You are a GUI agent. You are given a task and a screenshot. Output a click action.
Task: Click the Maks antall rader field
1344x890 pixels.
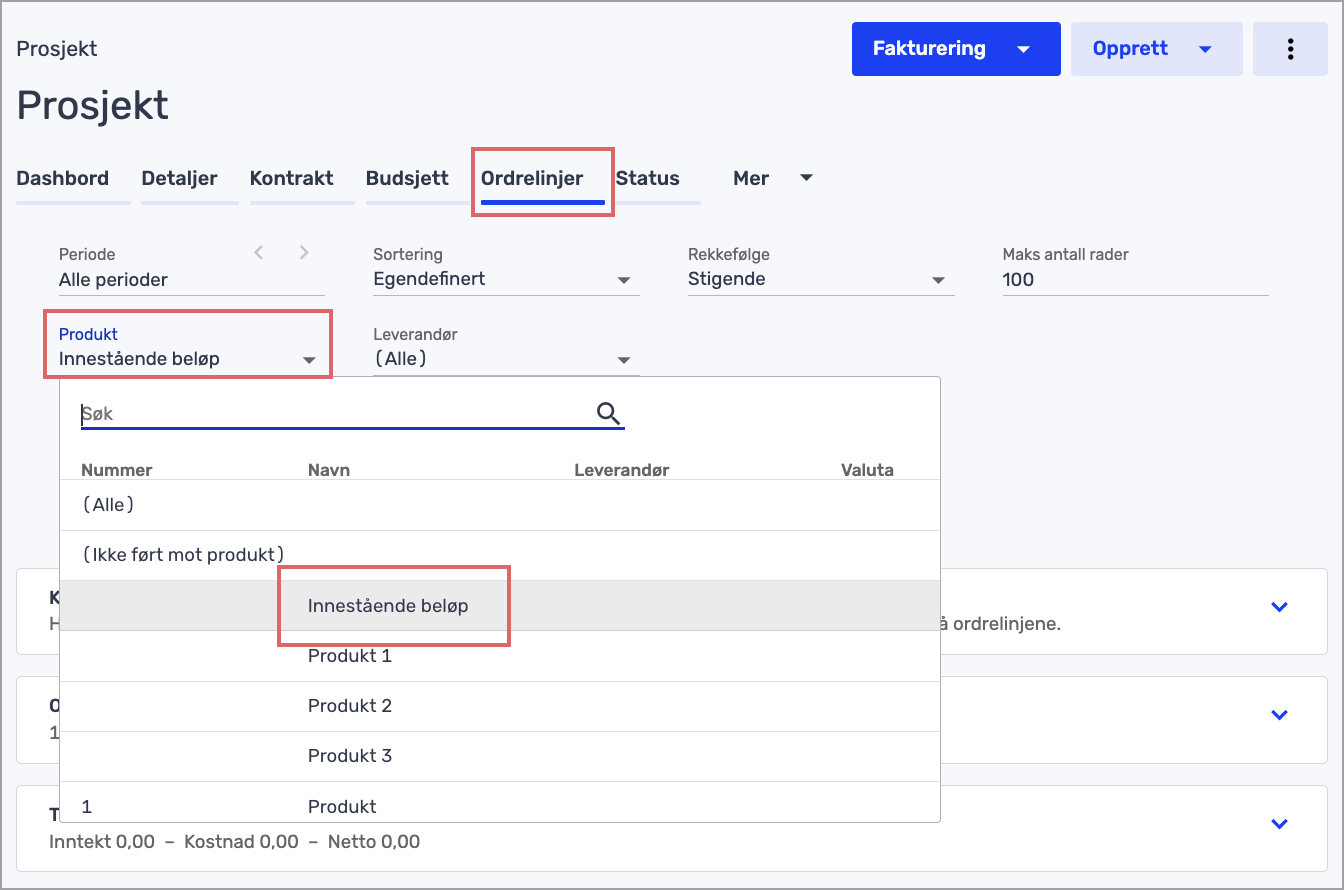coord(1135,279)
